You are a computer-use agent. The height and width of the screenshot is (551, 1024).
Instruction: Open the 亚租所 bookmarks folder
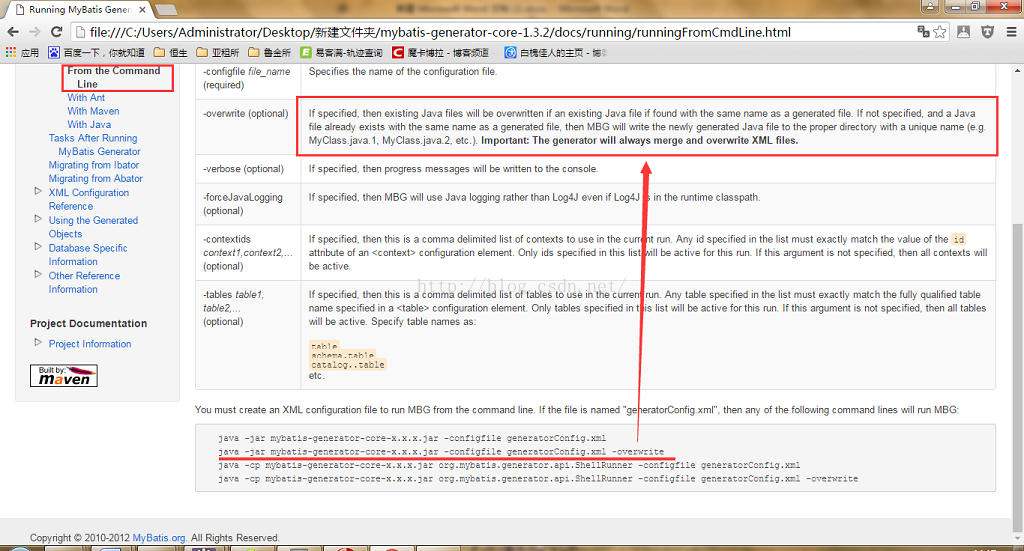coord(217,53)
